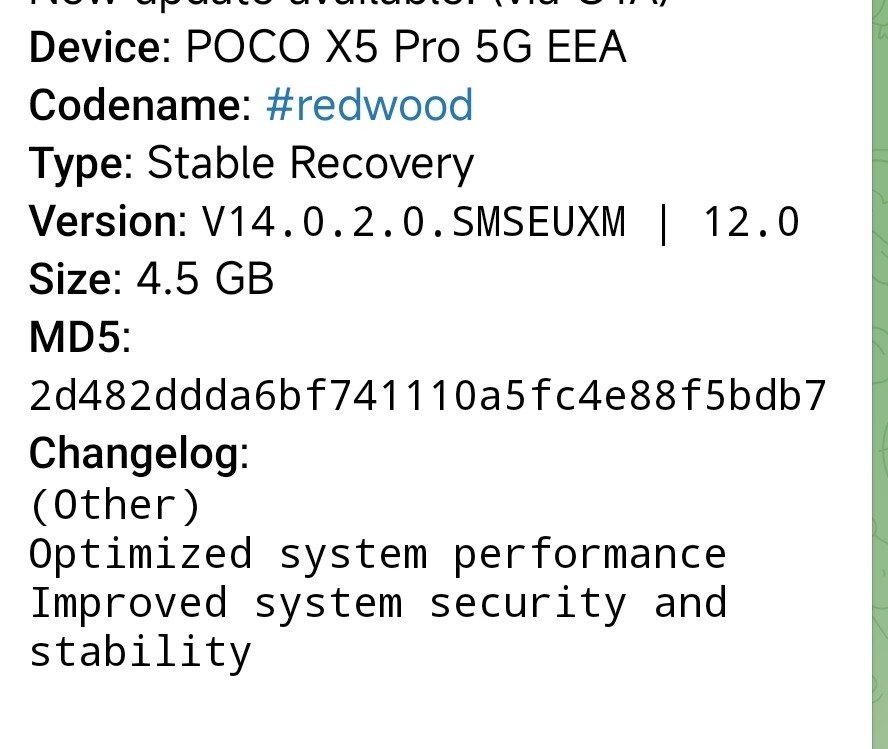Screen dimensions: 888x749
Task: Open the #redwood hashtag link
Action: [x=369, y=105]
